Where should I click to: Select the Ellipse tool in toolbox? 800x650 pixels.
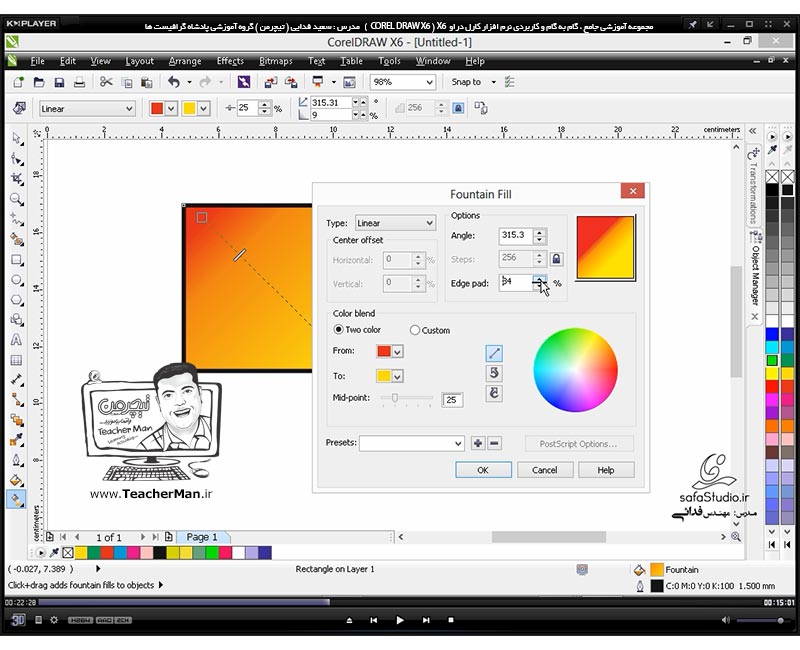(17, 280)
